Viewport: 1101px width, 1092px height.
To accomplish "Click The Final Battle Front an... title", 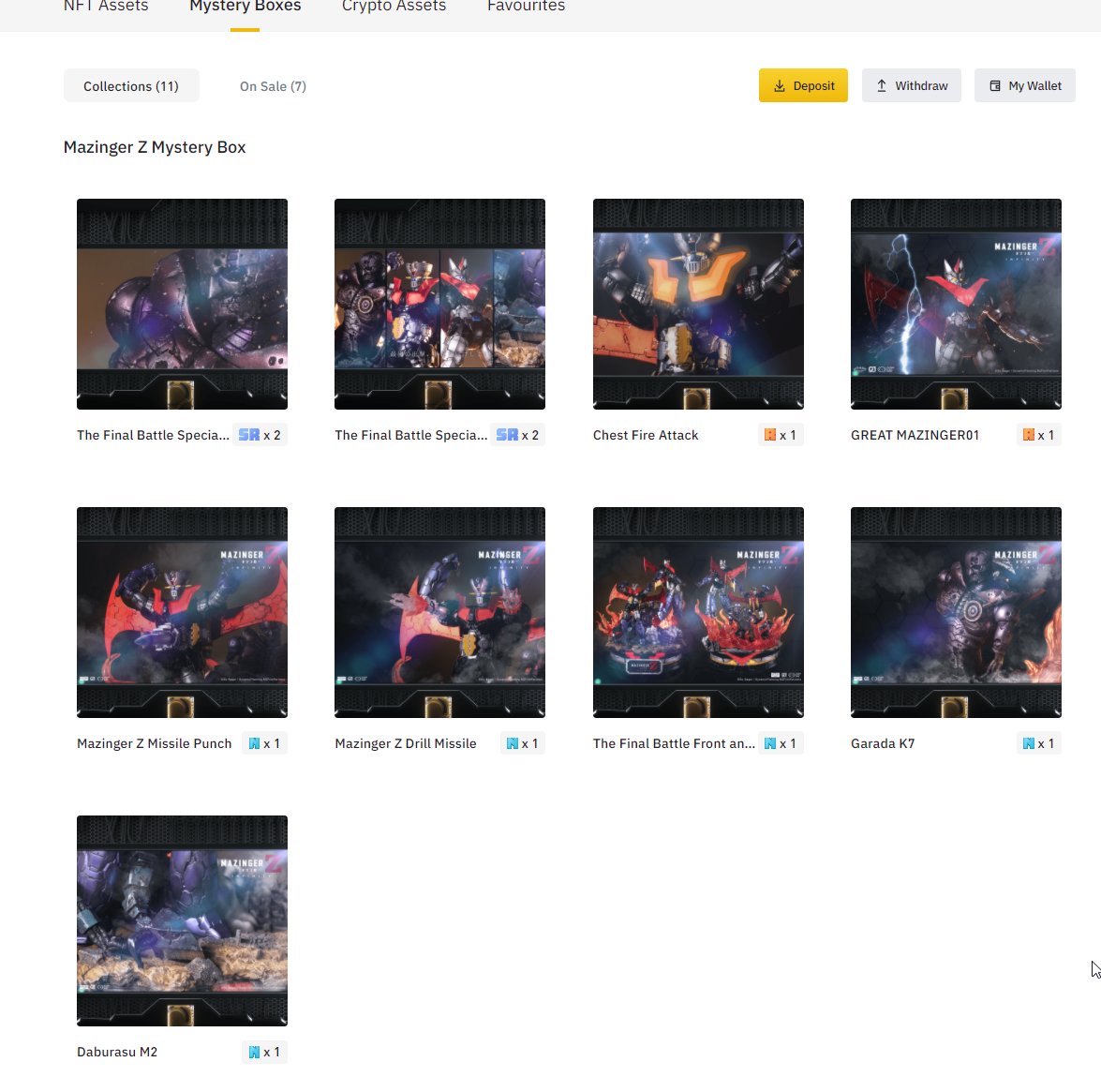I will click(674, 743).
